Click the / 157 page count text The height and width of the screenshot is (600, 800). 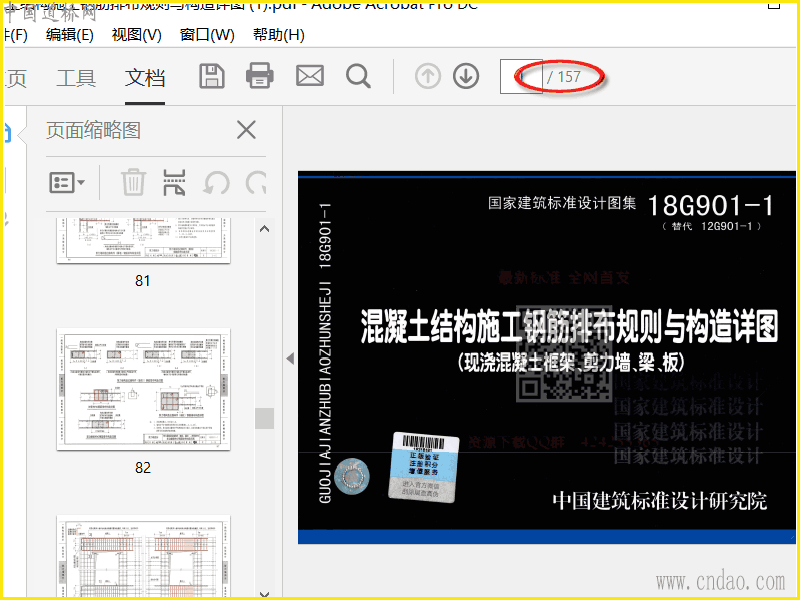pyautogui.click(x=564, y=77)
